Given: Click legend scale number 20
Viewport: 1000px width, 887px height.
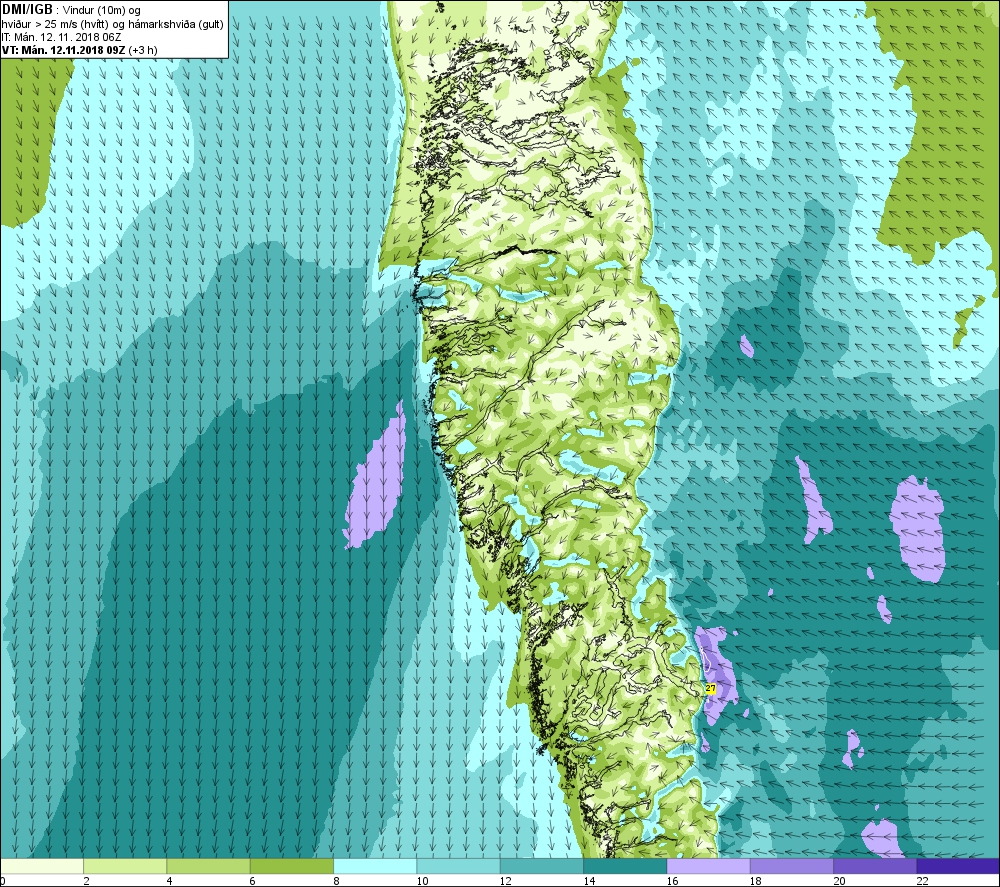Looking at the screenshot, I should click(839, 881).
